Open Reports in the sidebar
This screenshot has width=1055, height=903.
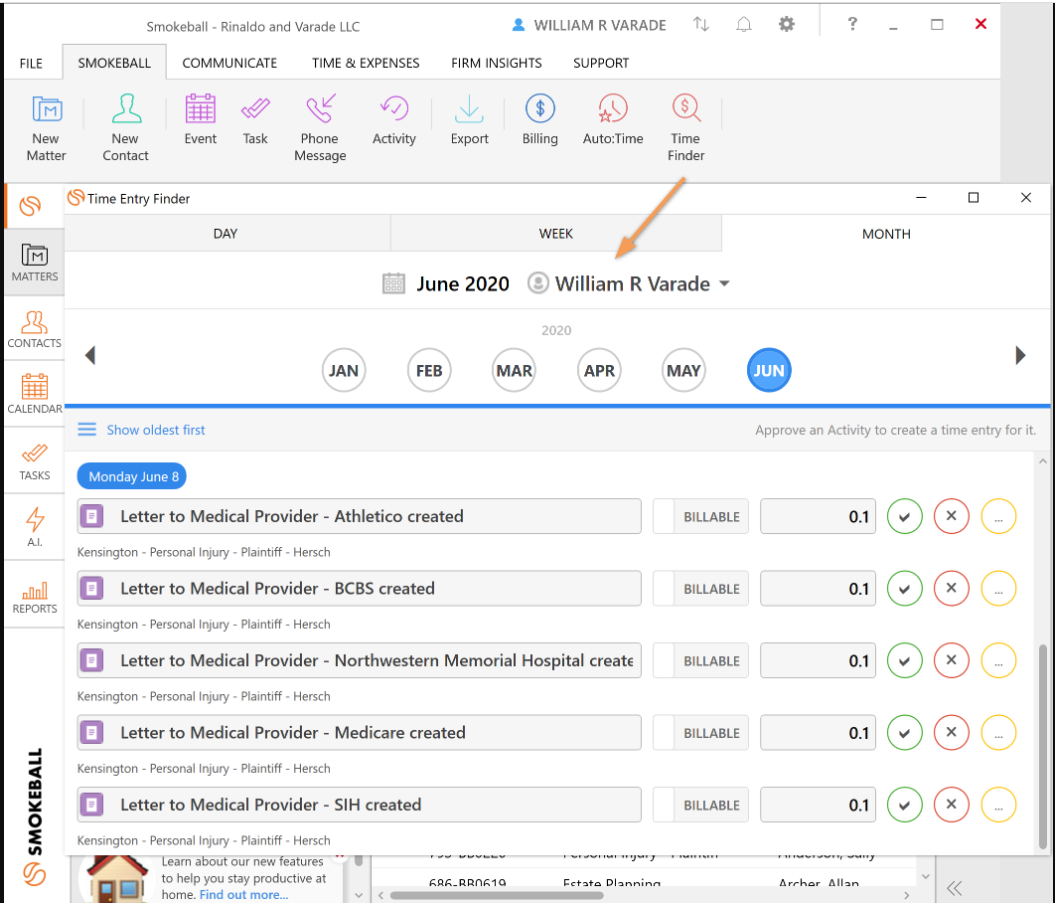click(34, 594)
